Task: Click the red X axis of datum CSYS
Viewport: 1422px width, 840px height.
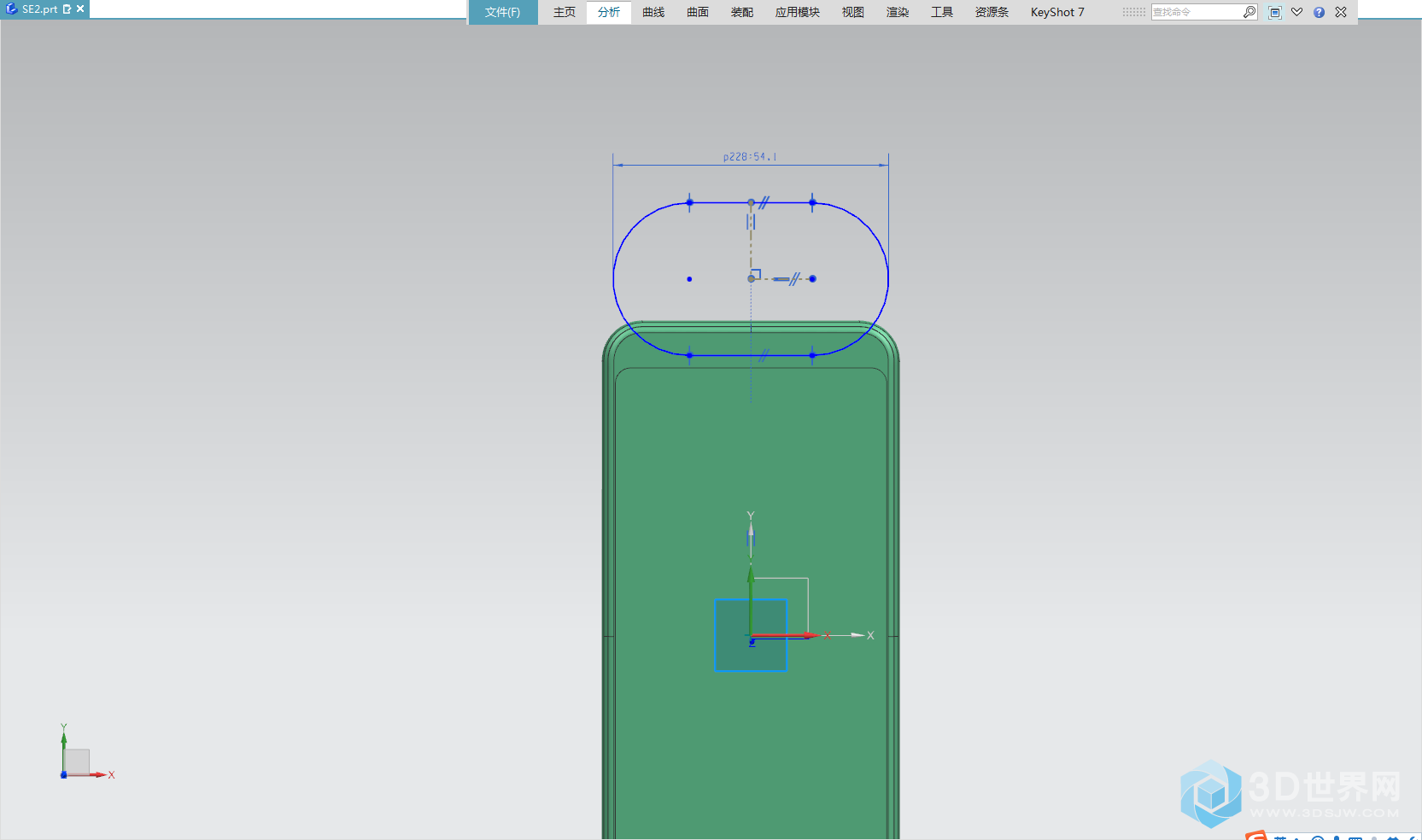Action: click(x=784, y=635)
